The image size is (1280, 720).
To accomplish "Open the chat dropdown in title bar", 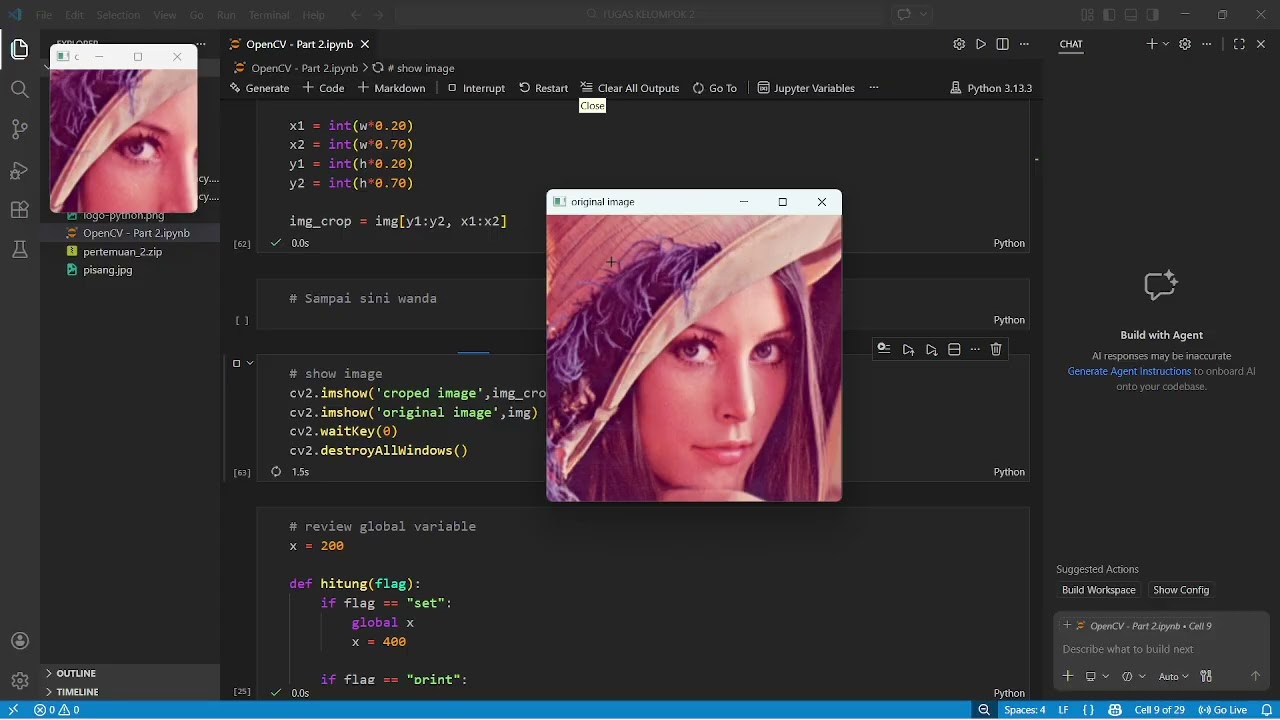I will point(923,15).
